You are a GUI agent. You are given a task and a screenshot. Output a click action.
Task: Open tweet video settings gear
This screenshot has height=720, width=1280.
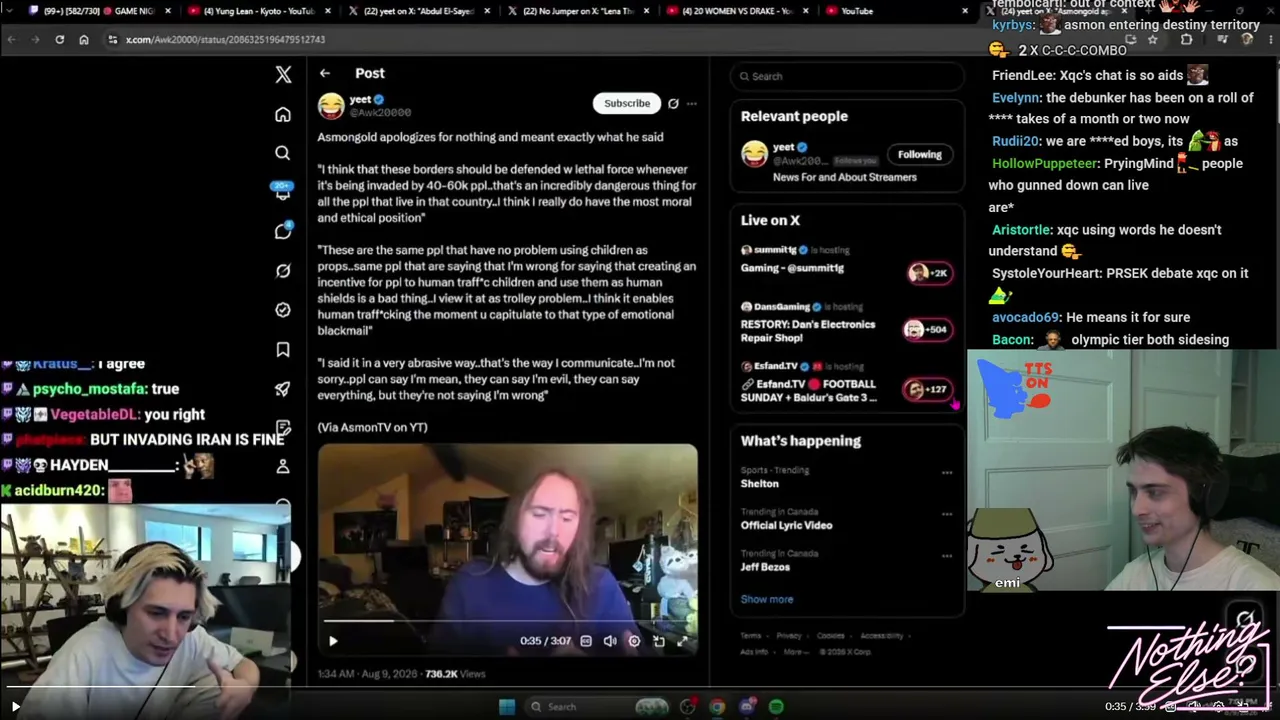pyautogui.click(x=634, y=641)
